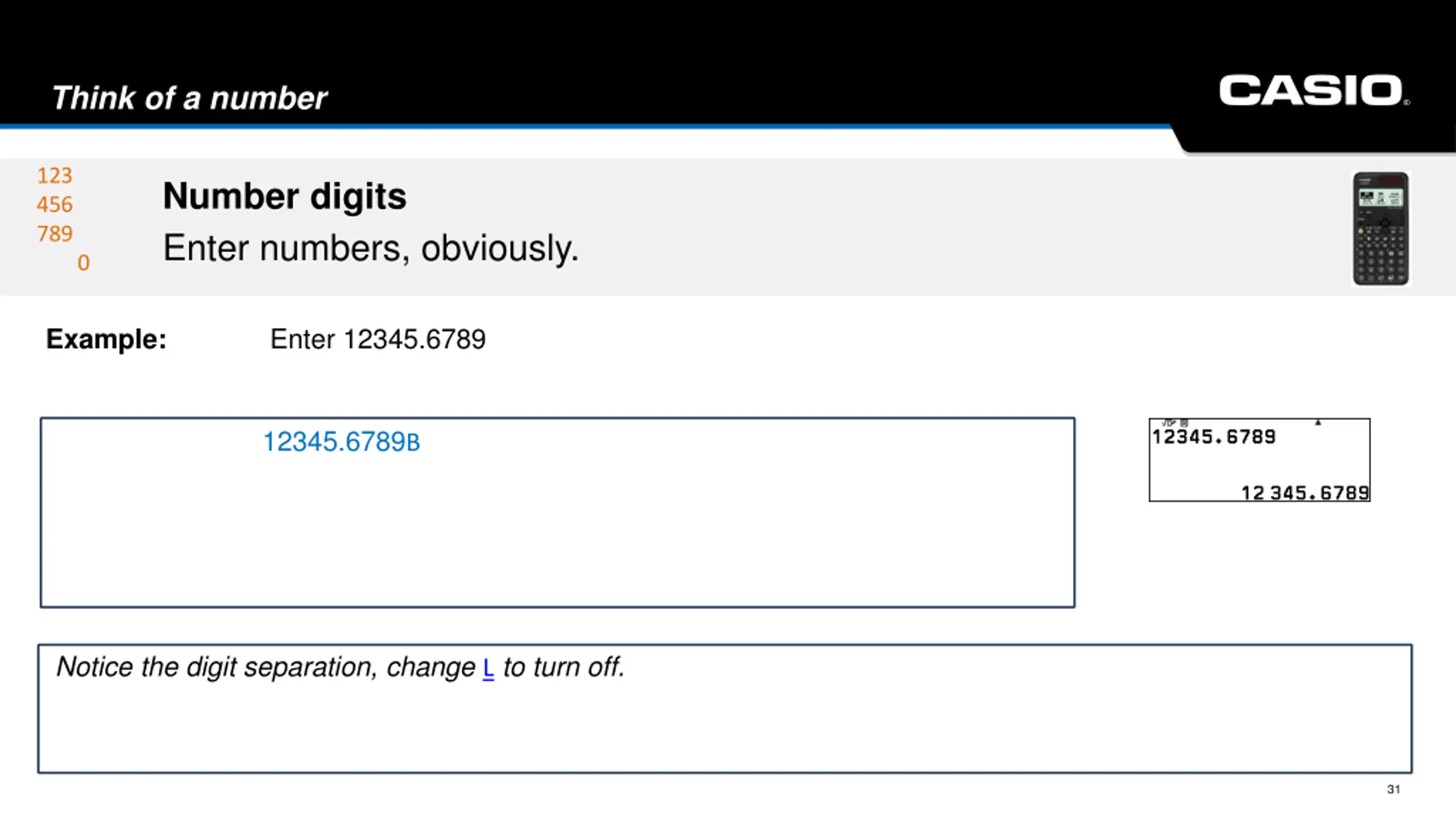Viewport: 1456px width, 819px height.
Task: Click the orange 789 keypad row
Action: pos(55,233)
